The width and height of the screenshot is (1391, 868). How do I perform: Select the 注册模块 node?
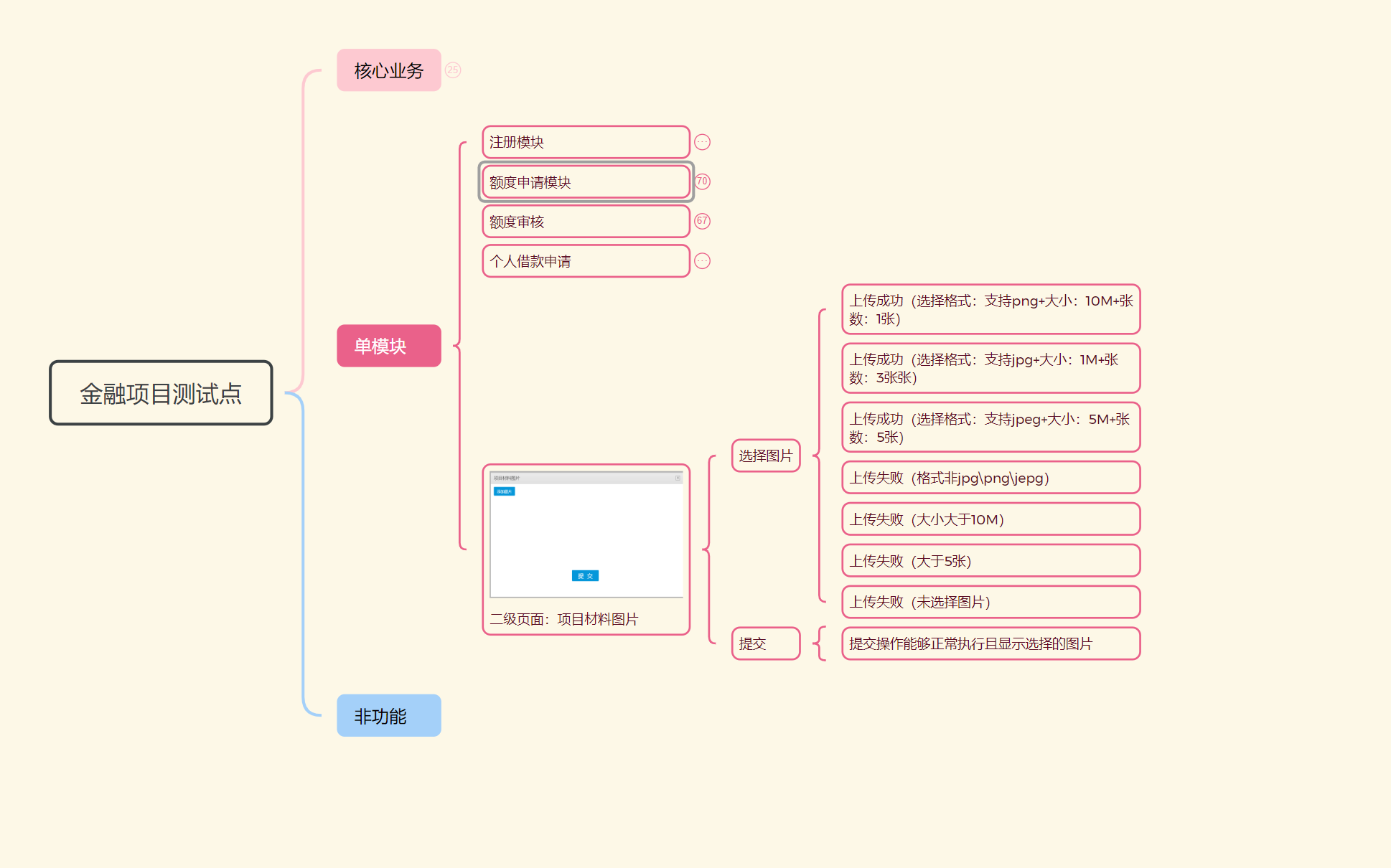click(x=585, y=142)
